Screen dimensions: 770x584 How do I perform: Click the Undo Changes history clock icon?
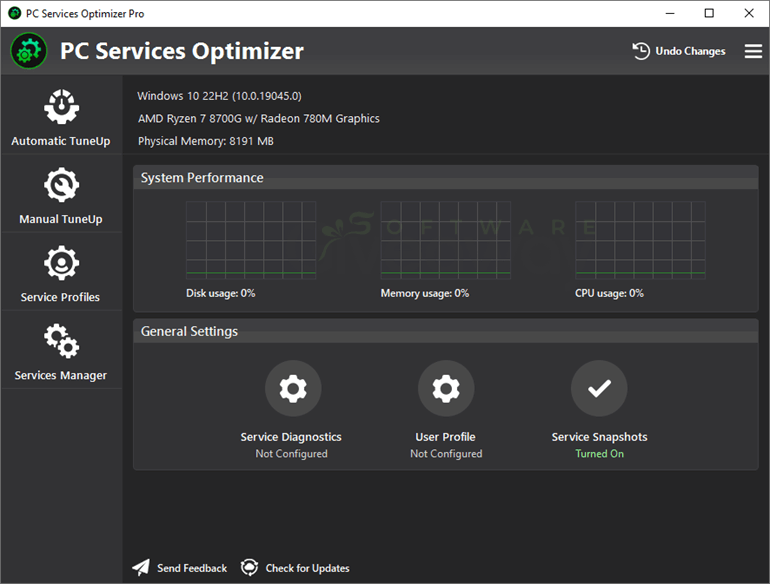641,51
